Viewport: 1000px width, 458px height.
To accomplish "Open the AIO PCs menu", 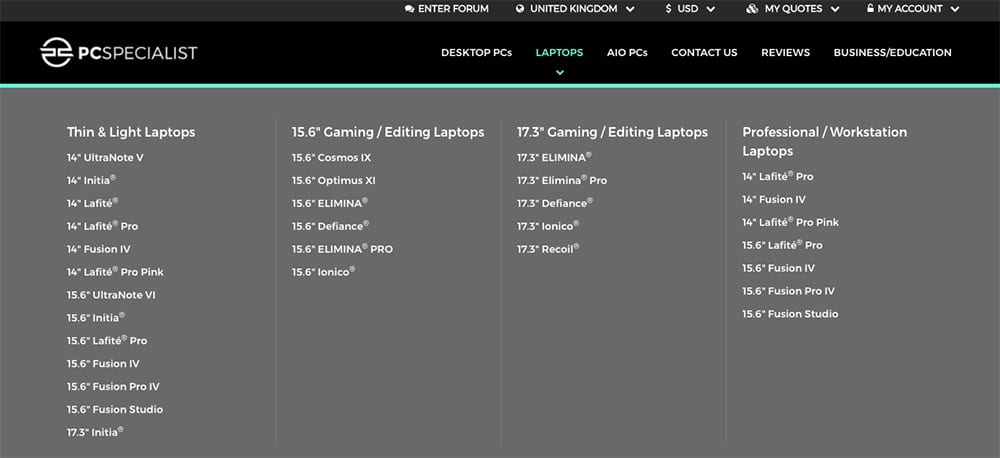I will 627,53.
